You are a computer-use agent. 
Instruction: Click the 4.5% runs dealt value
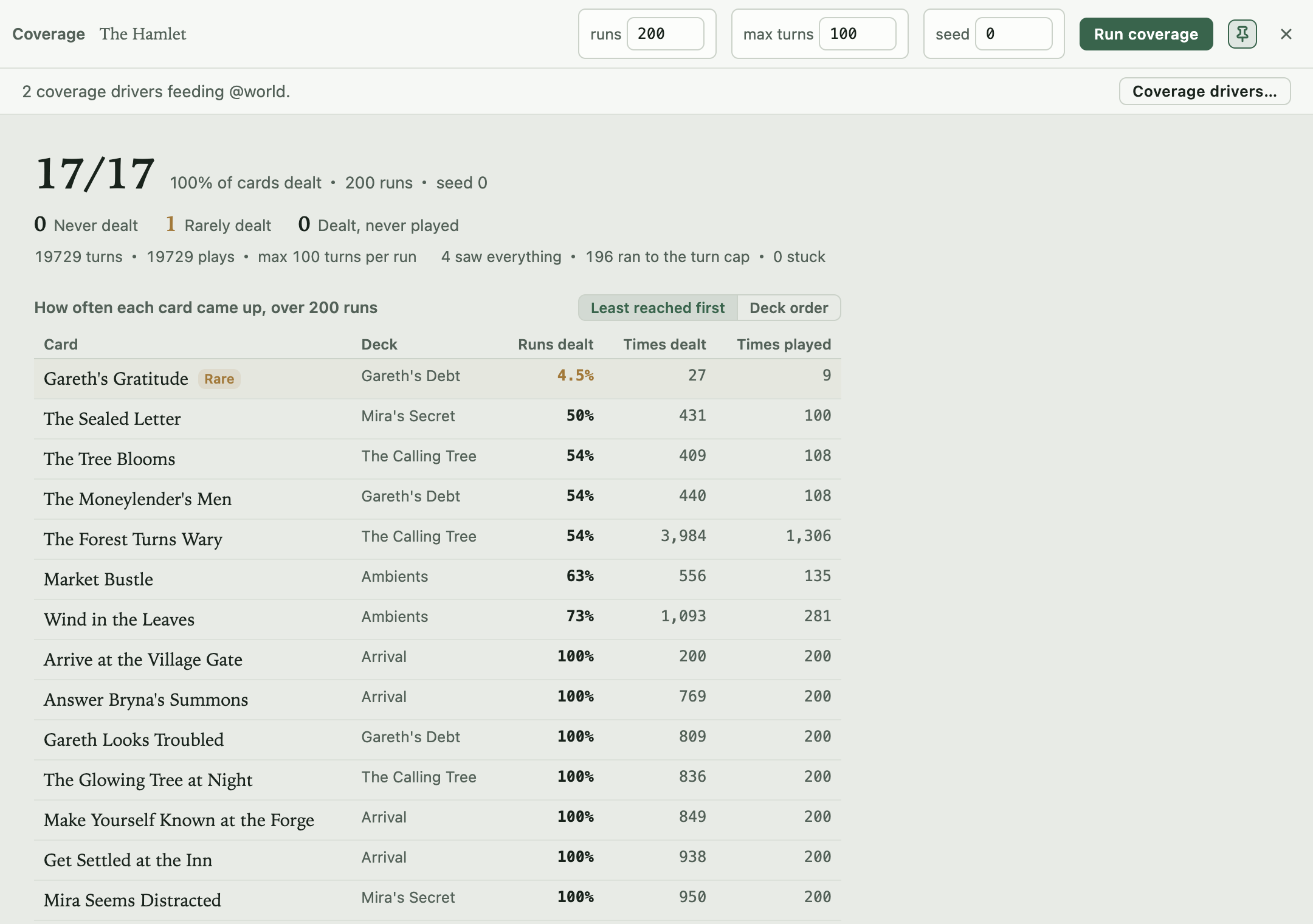[x=575, y=375]
